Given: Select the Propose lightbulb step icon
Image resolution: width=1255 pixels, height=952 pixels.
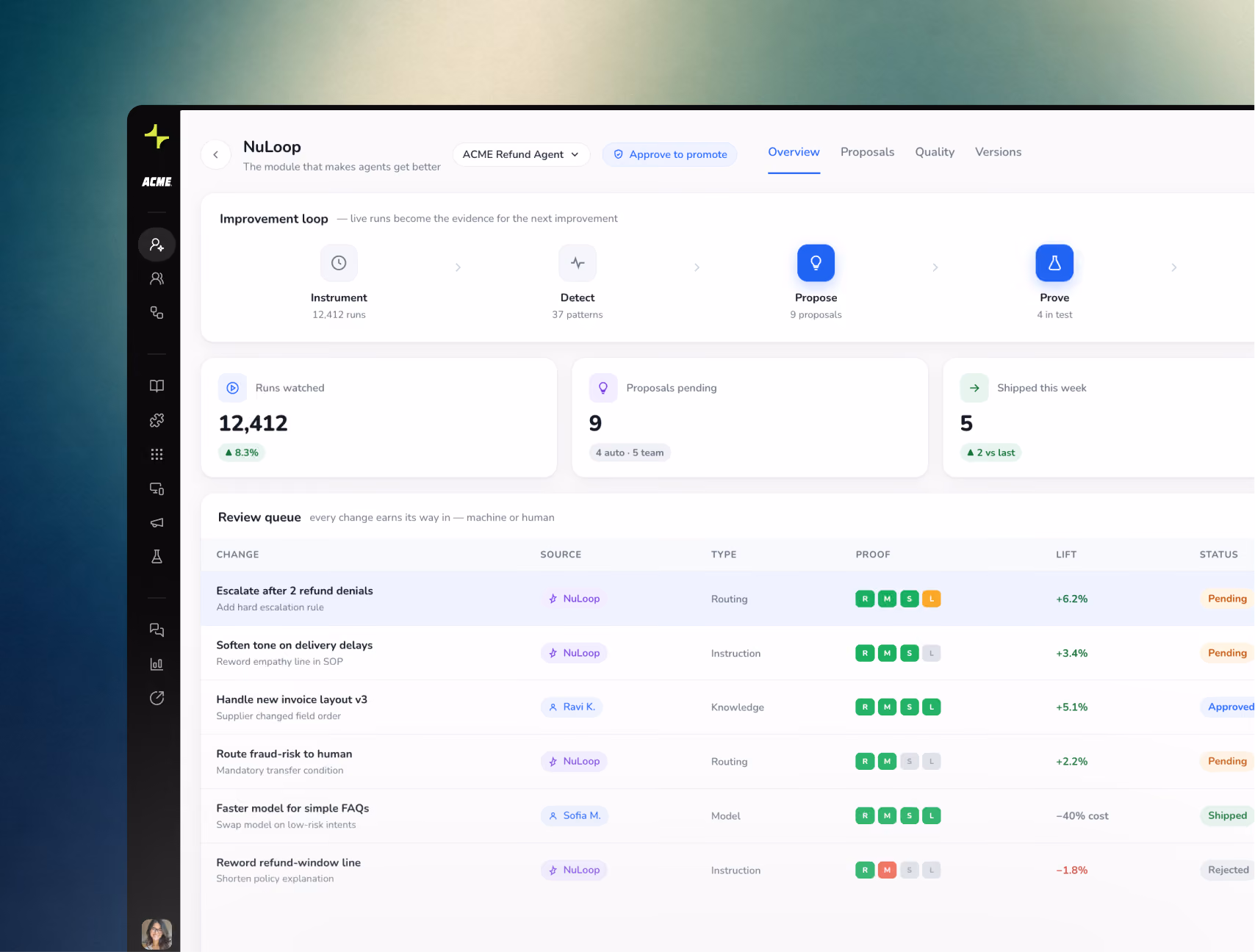Looking at the screenshot, I should (816, 263).
